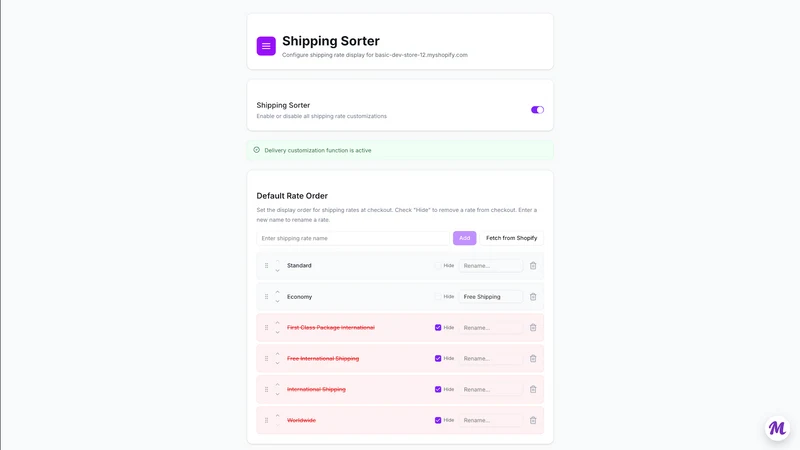Click the 'Standard' rate name
Screen dimensions: 800x450
299,266
